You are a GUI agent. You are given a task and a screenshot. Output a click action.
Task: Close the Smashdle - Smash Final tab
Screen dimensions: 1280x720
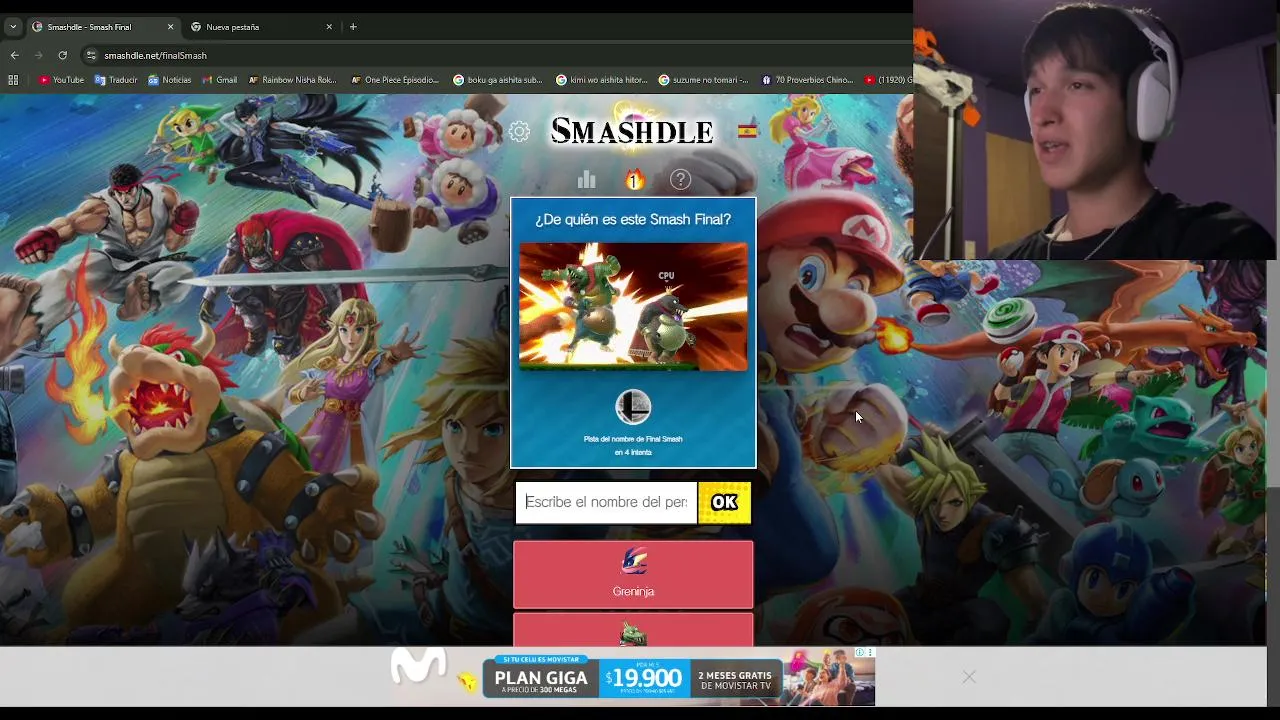coord(170,27)
